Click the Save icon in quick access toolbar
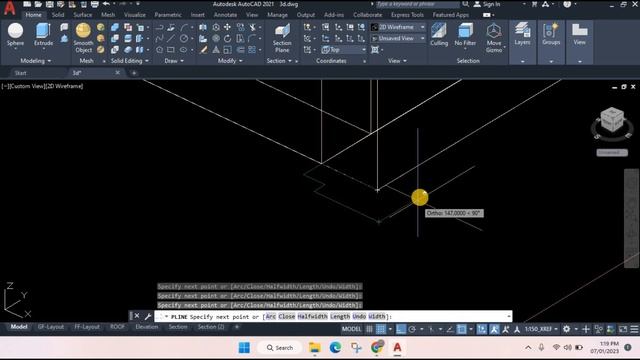640x360 pixels. click(x=49, y=4)
